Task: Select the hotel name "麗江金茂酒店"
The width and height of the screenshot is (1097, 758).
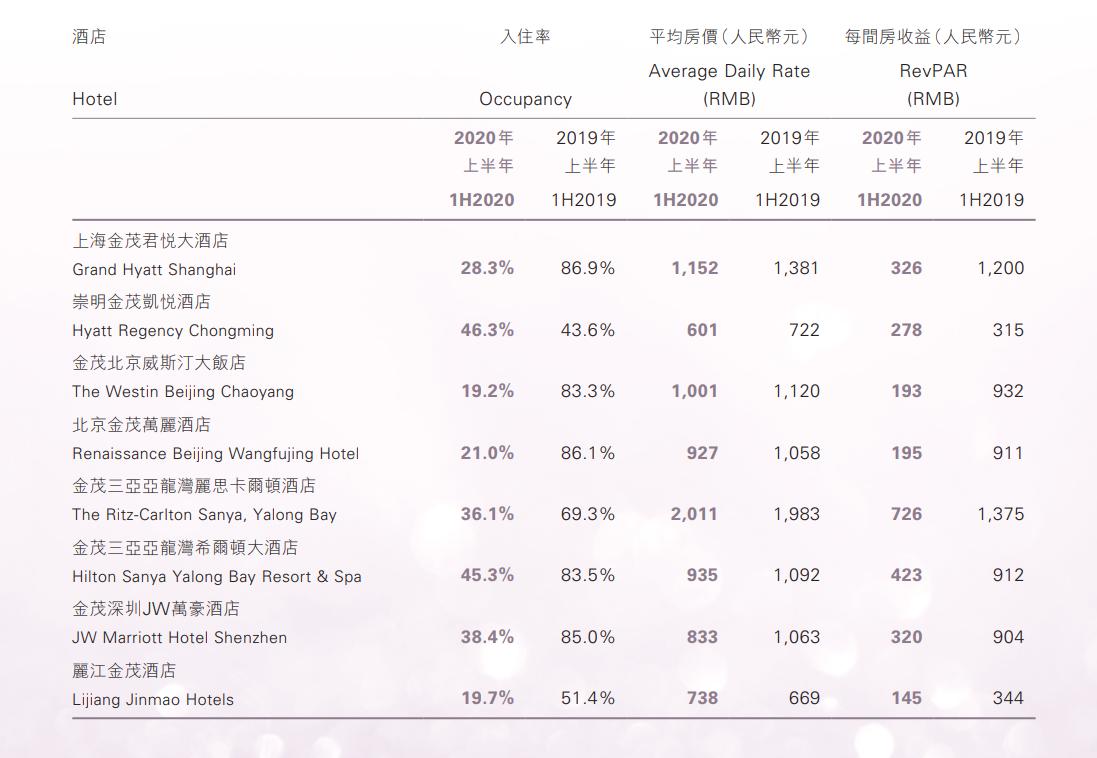Action: pos(124,671)
